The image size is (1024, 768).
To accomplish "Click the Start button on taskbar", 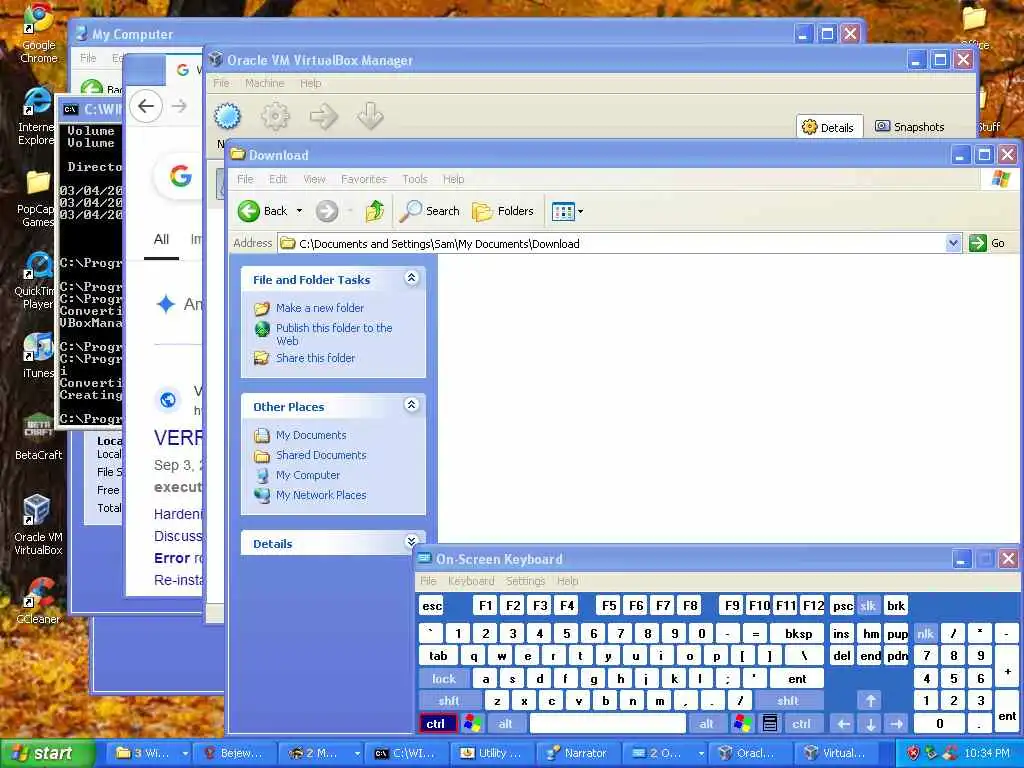I will [46, 753].
